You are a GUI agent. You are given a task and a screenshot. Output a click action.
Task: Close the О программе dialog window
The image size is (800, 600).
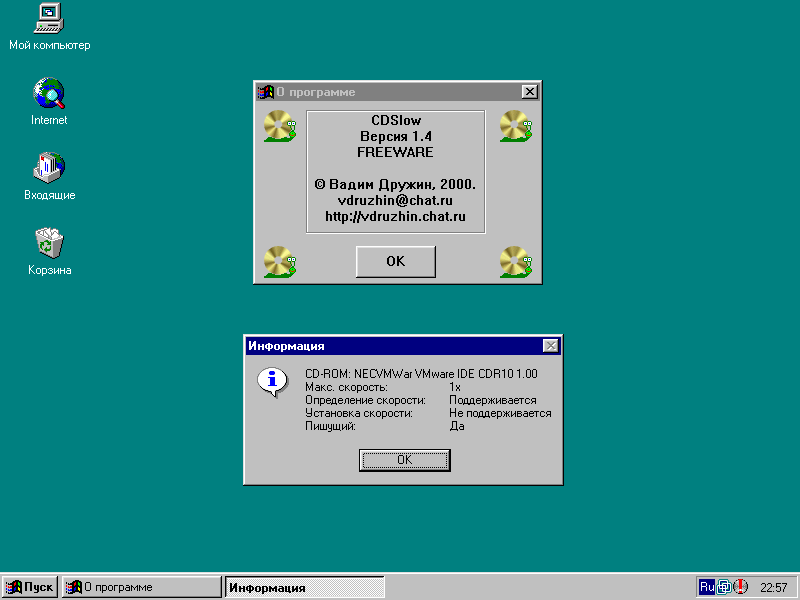[530, 92]
